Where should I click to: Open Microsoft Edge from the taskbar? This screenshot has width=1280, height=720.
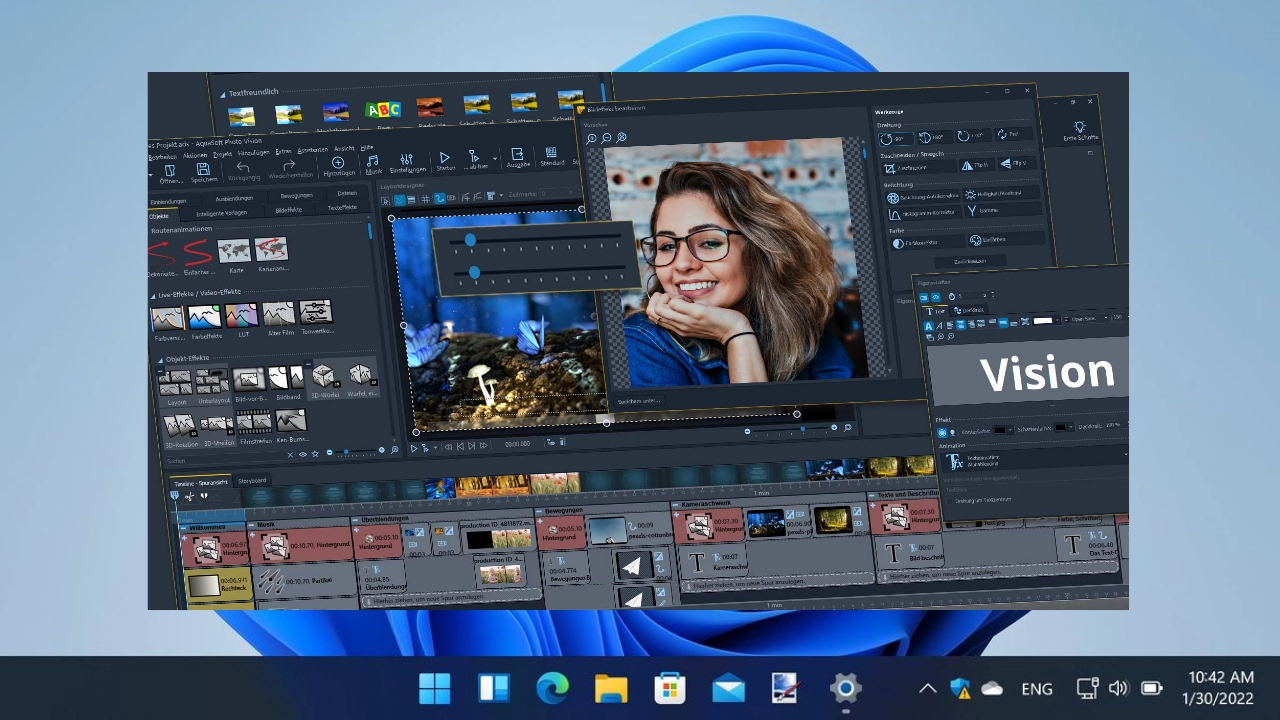click(552, 688)
